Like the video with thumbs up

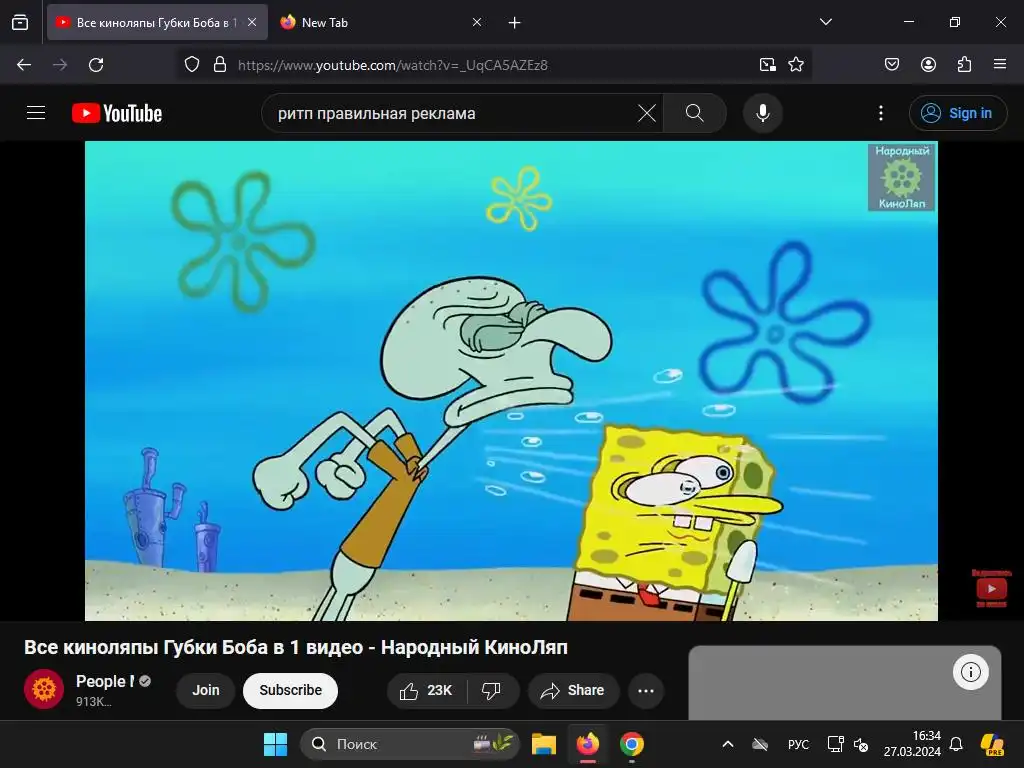[x=427, y=690]
